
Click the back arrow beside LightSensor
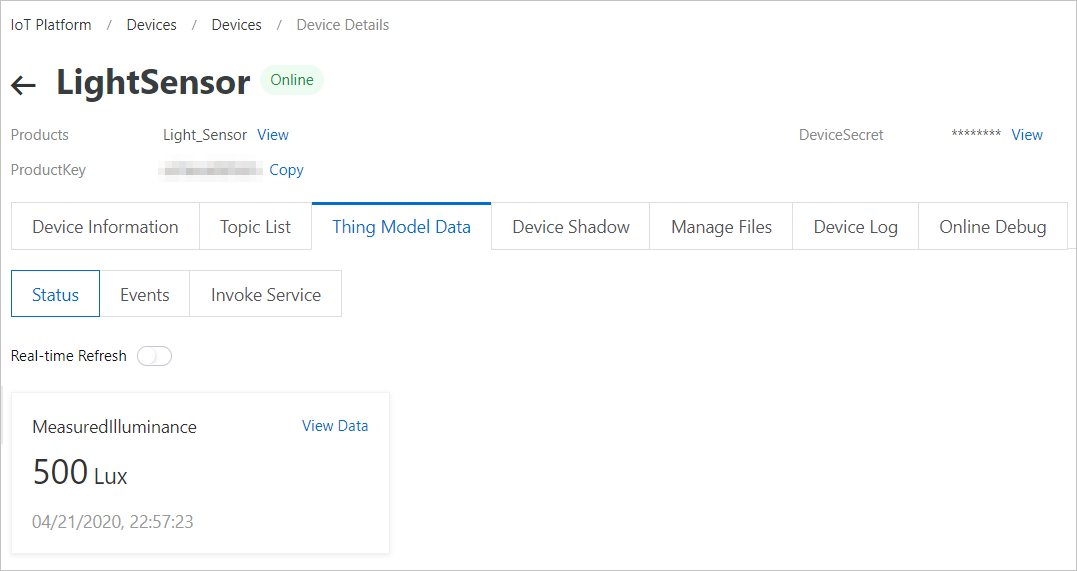point(23,85)
